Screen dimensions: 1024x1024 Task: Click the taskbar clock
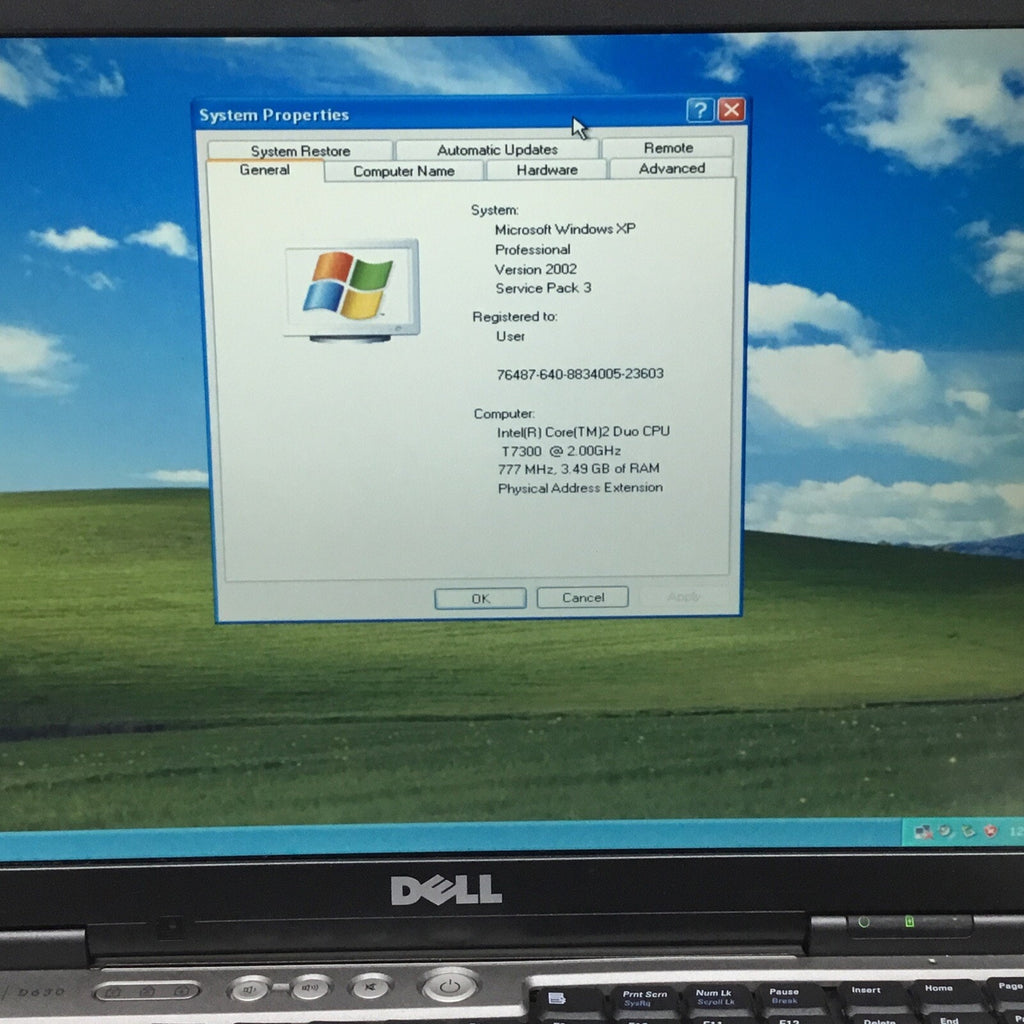click(x=1016, y=832)
